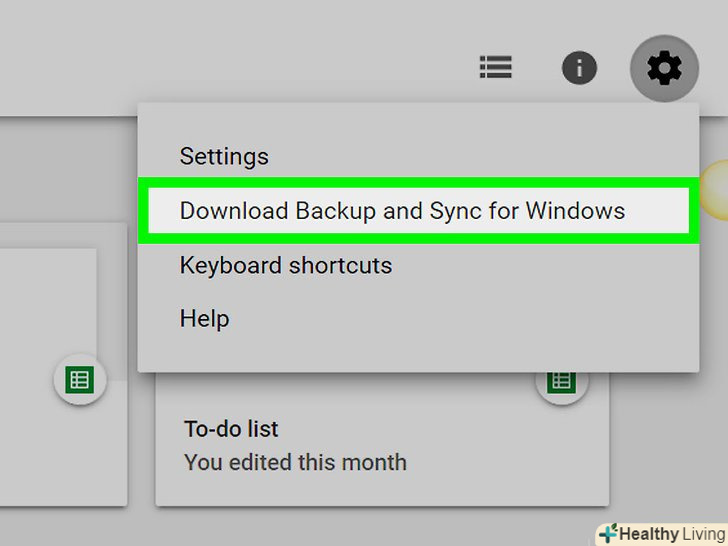The height and width of the screenshot is (546, 728).
Task: Click the Sheets icon on left file card
Action: (80, 379)
